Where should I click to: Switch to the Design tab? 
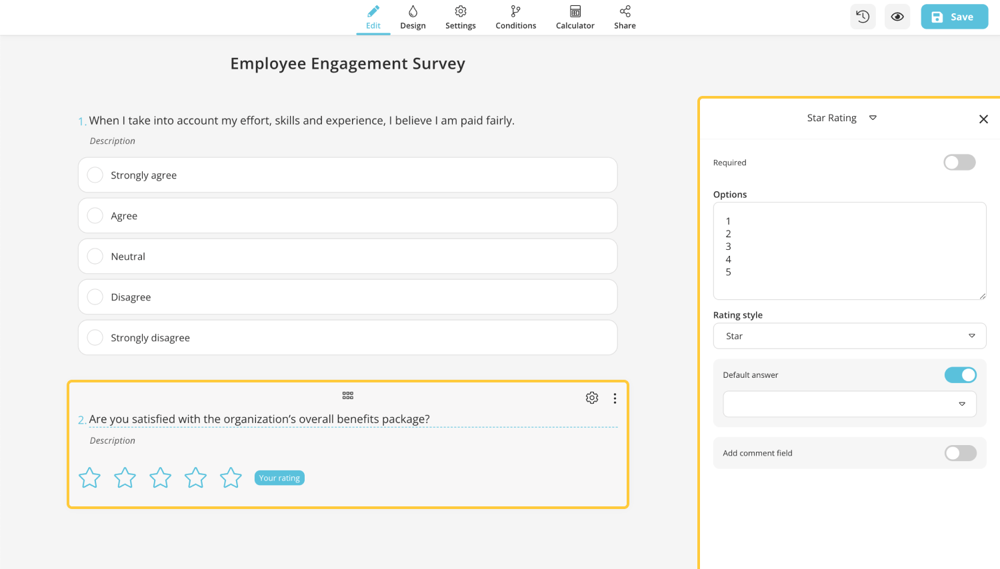413,17
